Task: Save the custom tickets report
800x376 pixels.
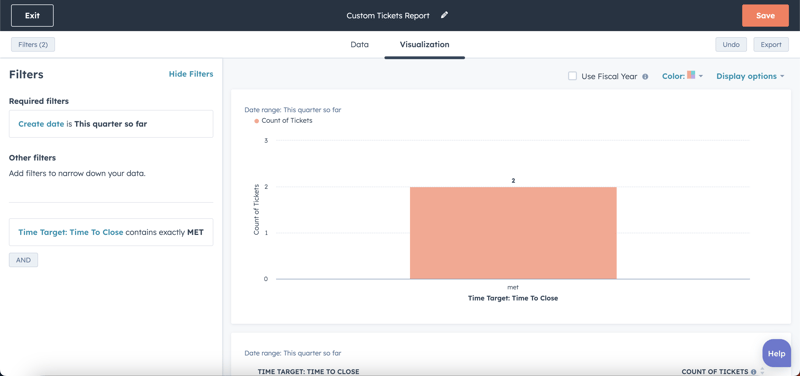Action: click(x=765, y=15)
